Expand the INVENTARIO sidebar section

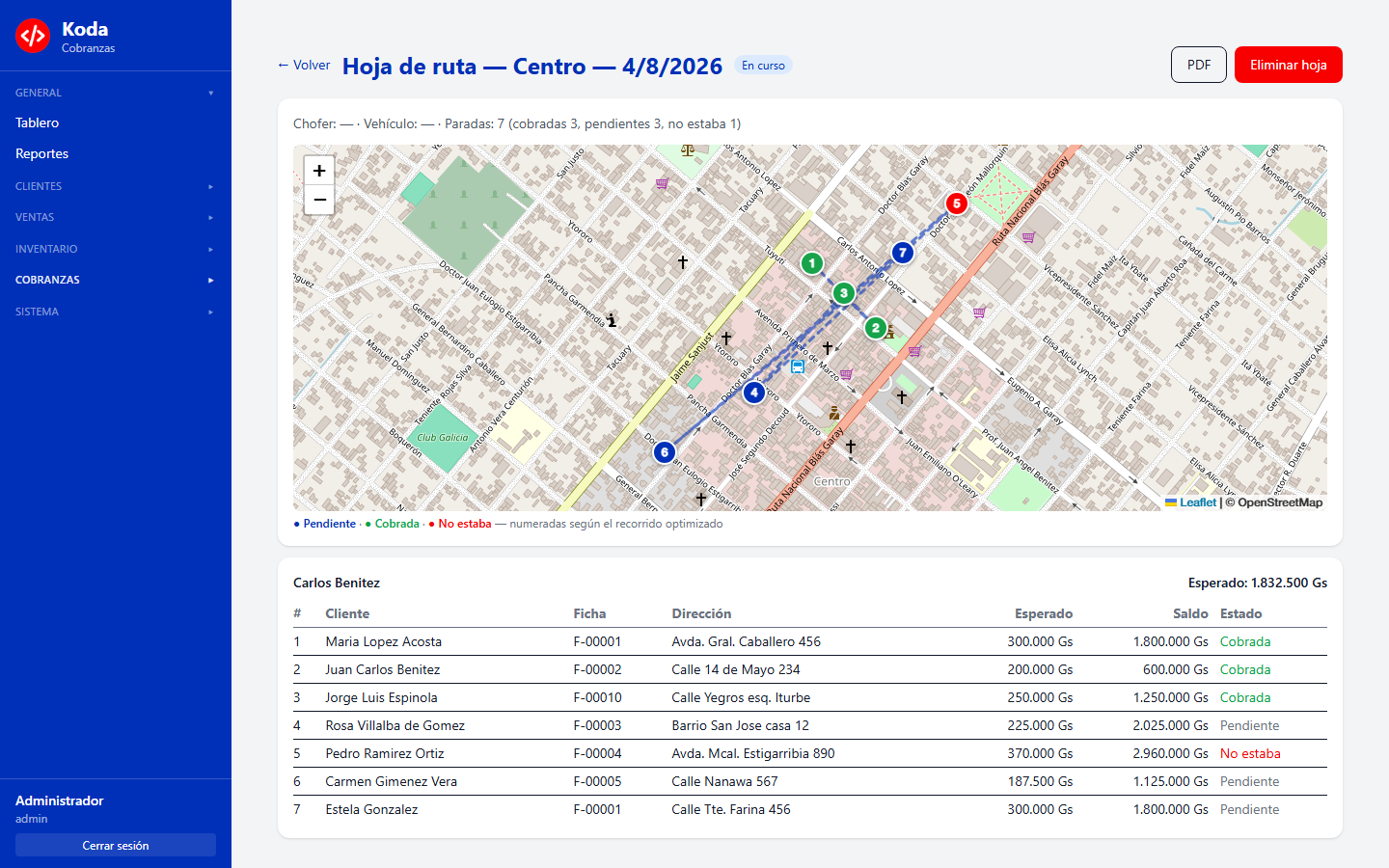(116, 249)
